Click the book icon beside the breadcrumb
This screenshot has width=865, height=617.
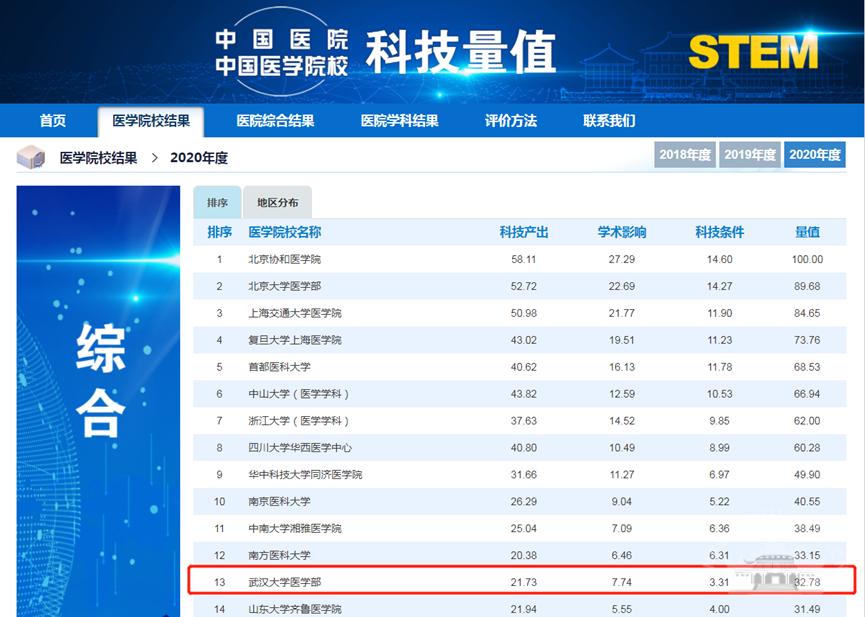30,157
